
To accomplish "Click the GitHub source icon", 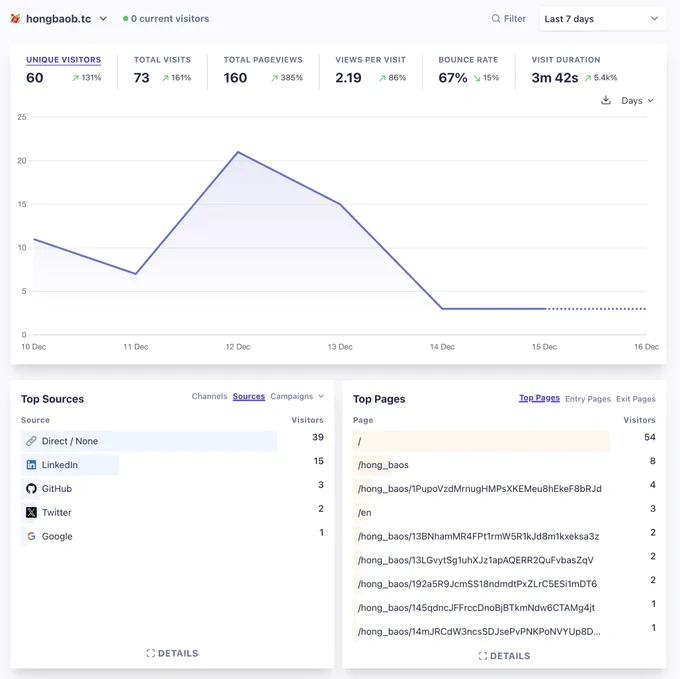I will click(31, 489).
